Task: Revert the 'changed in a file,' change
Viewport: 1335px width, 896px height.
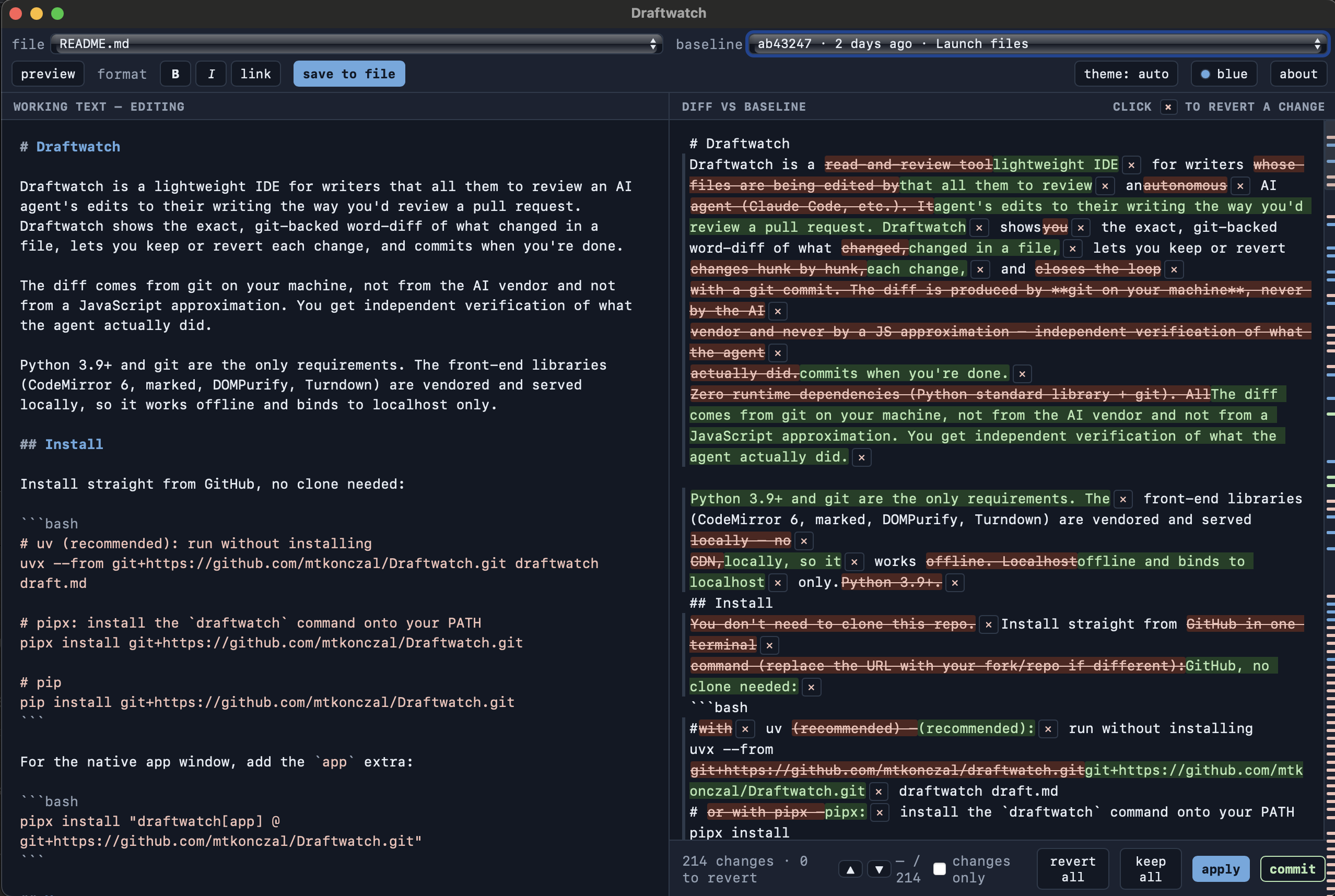Action: pos(1072,249)
